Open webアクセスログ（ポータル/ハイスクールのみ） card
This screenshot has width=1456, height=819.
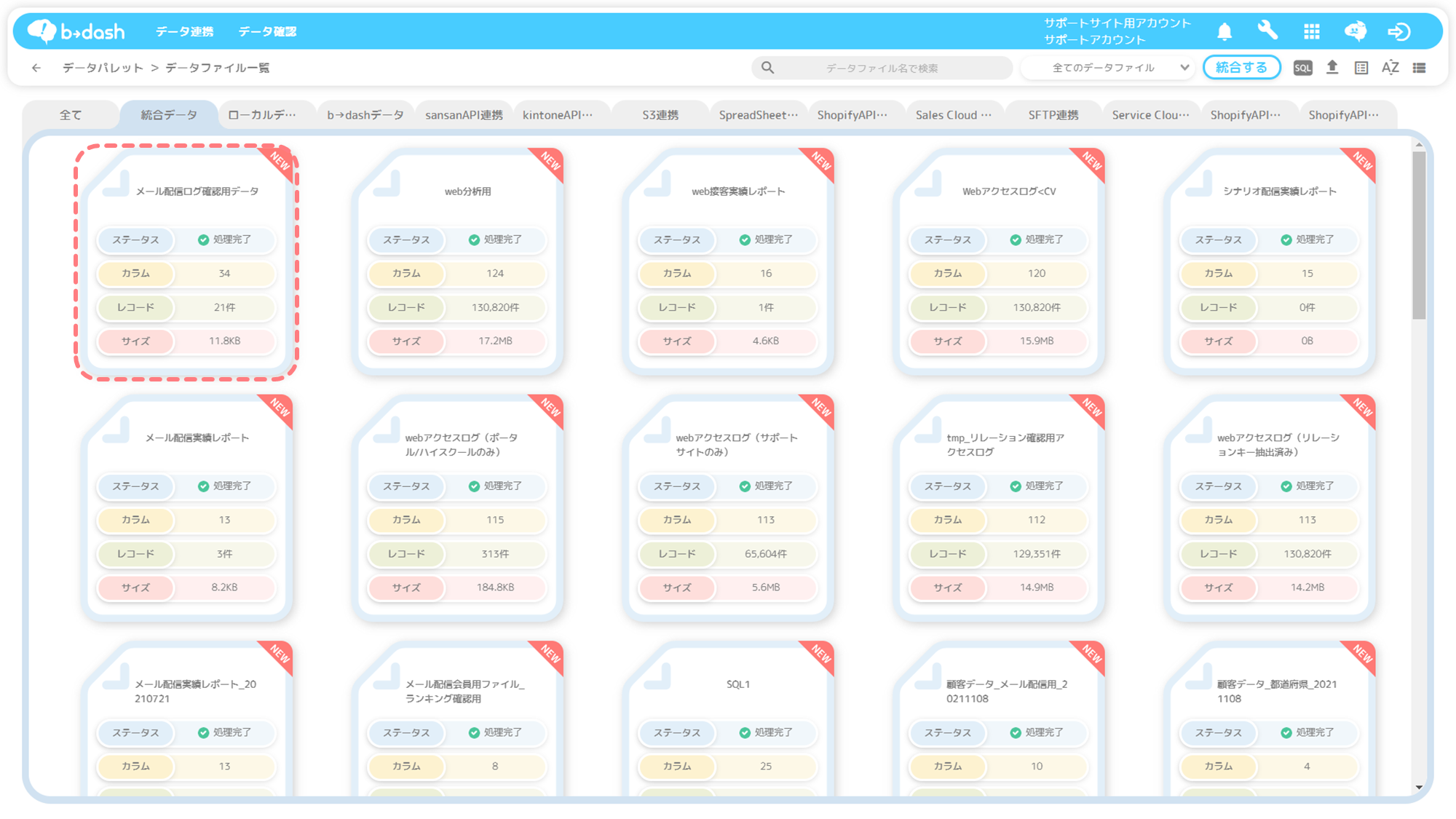tap(457, 508)
